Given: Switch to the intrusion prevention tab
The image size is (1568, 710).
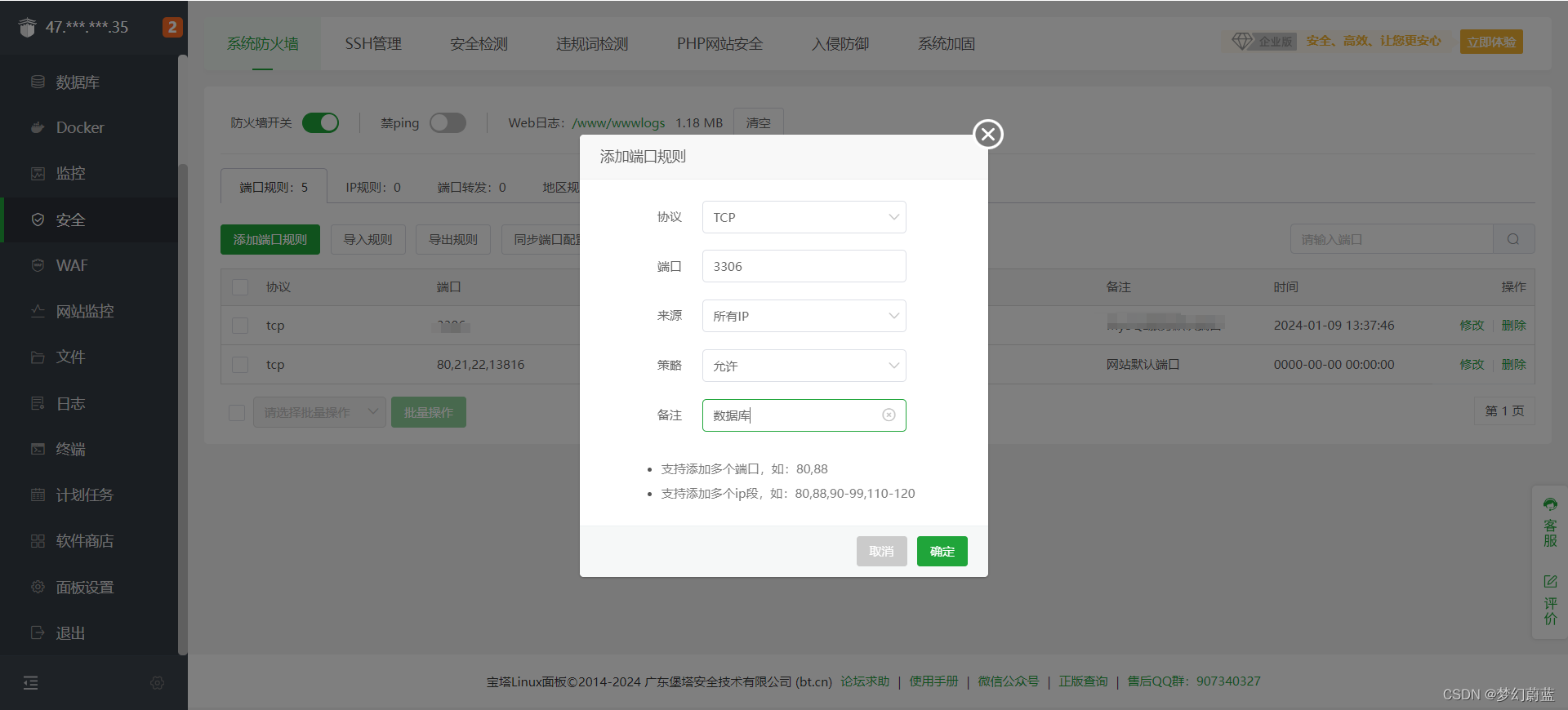Looking at the screenshot, I should point(840,44).
